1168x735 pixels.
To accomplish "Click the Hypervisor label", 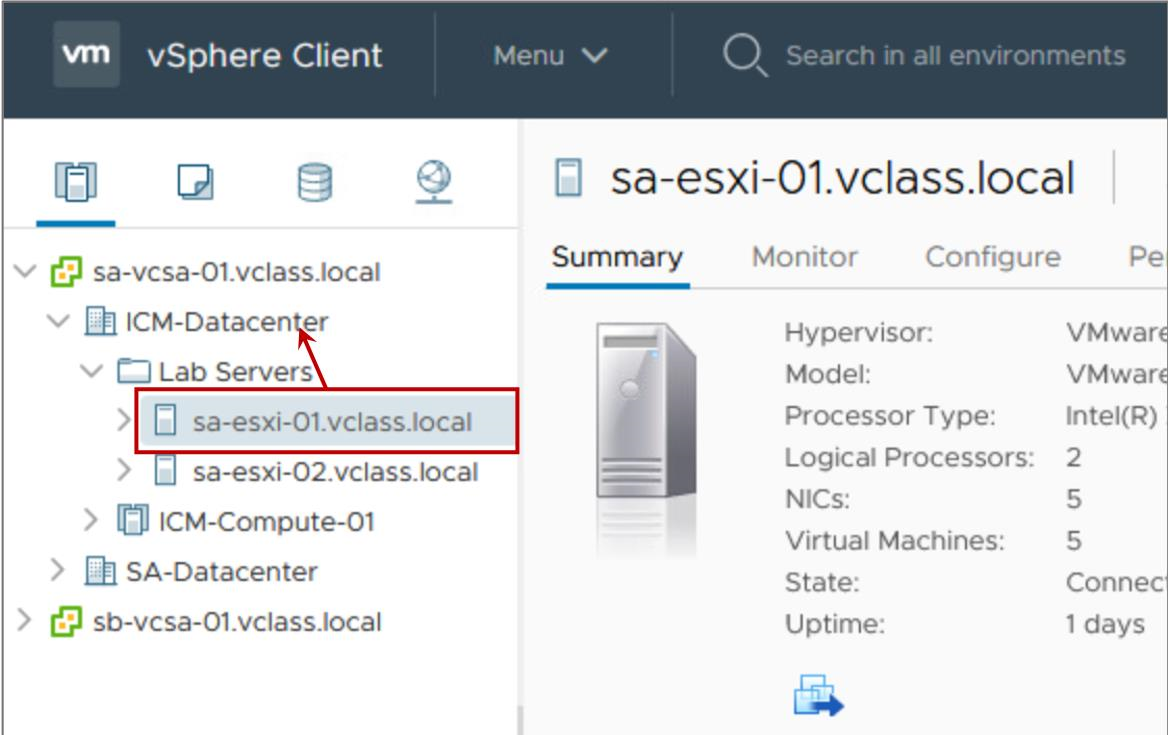I will click(859, 332).
